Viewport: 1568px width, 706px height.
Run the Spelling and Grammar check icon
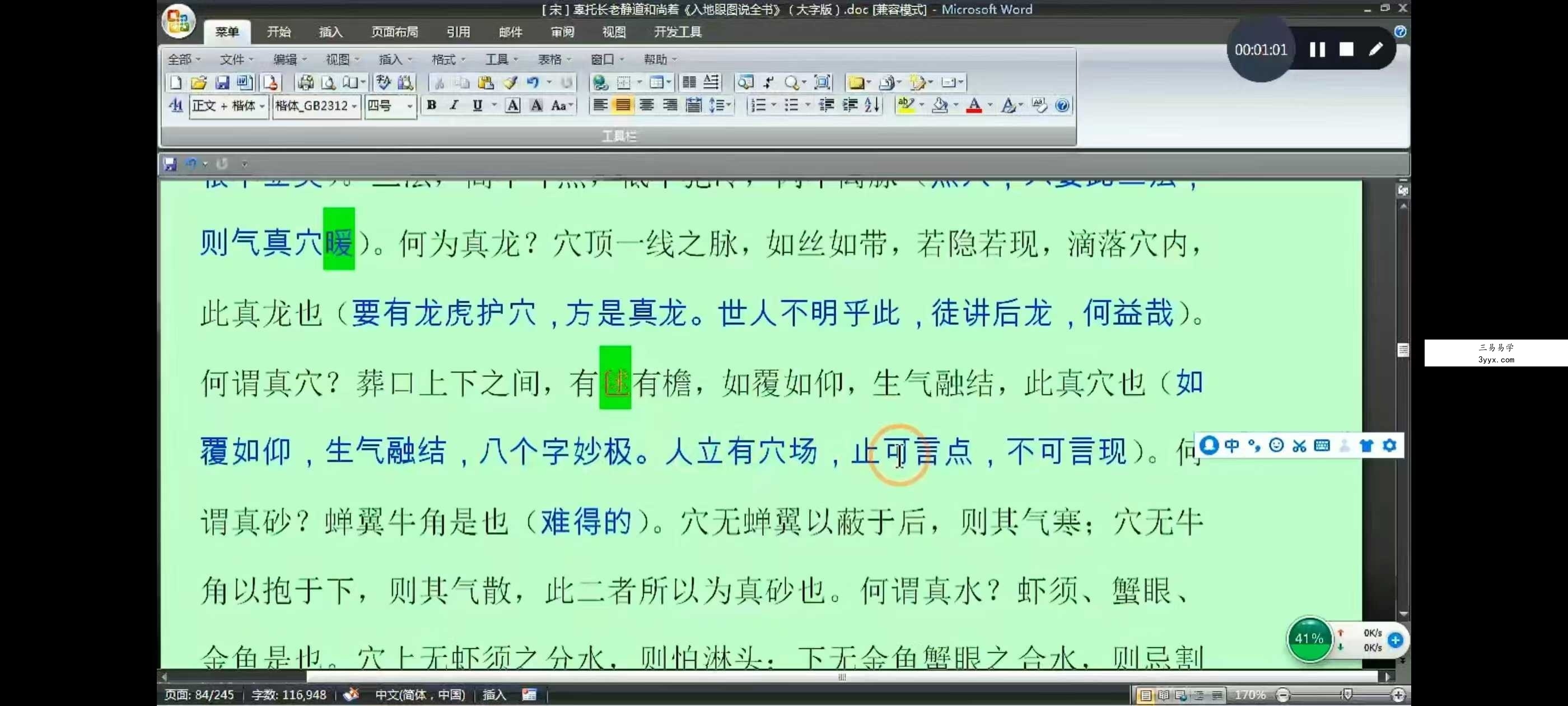click(384, 82)
